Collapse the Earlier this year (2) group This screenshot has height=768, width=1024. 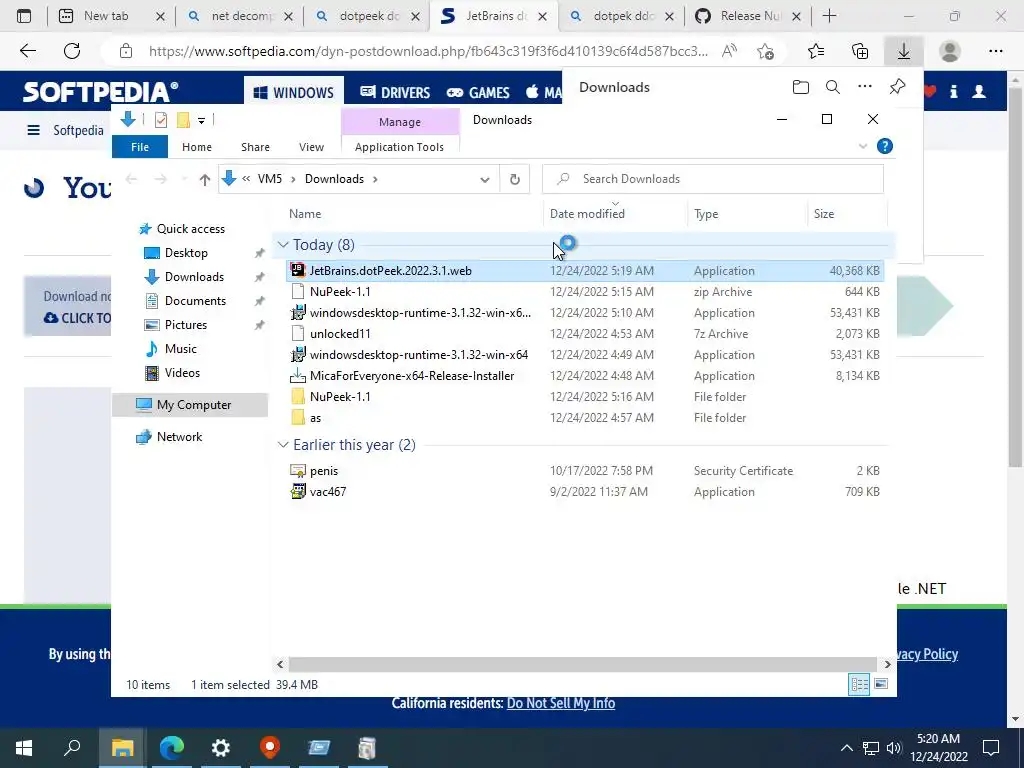(283, 445)
